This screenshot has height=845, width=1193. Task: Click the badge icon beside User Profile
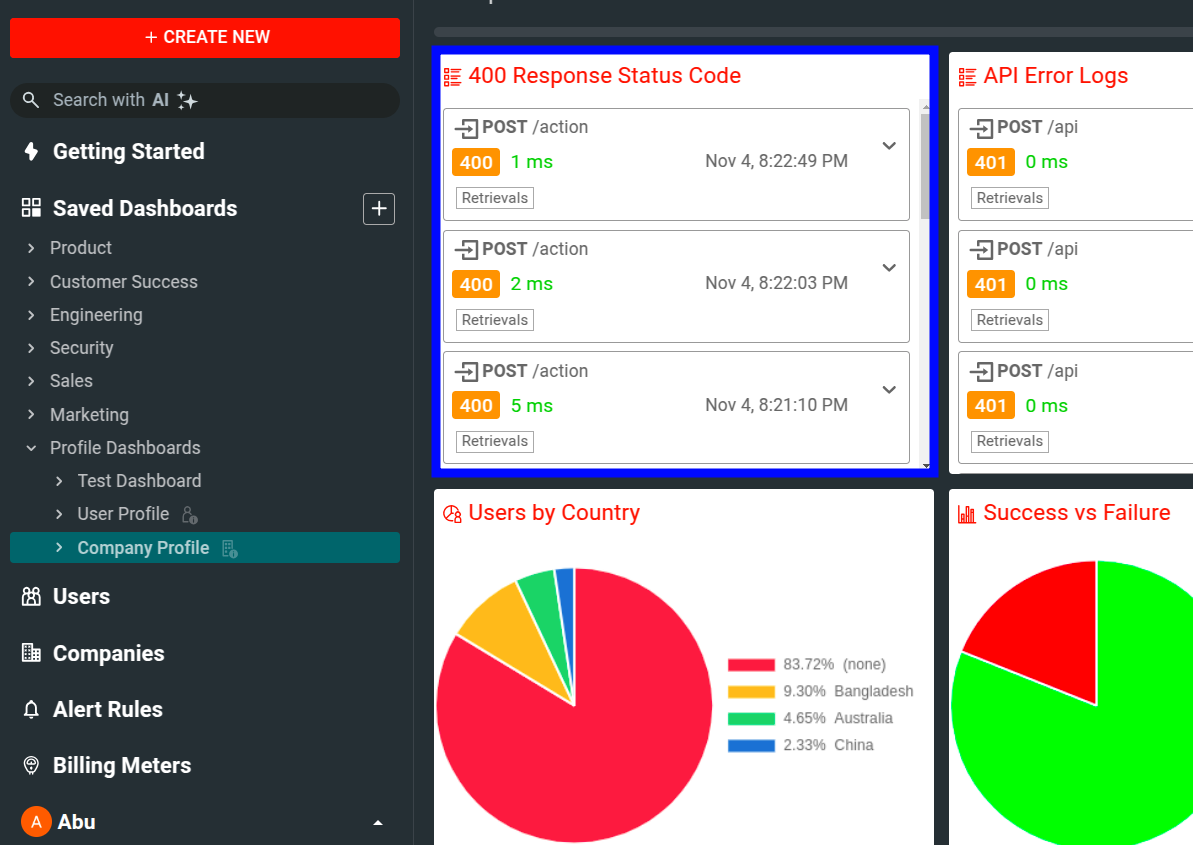click(190, 513)
